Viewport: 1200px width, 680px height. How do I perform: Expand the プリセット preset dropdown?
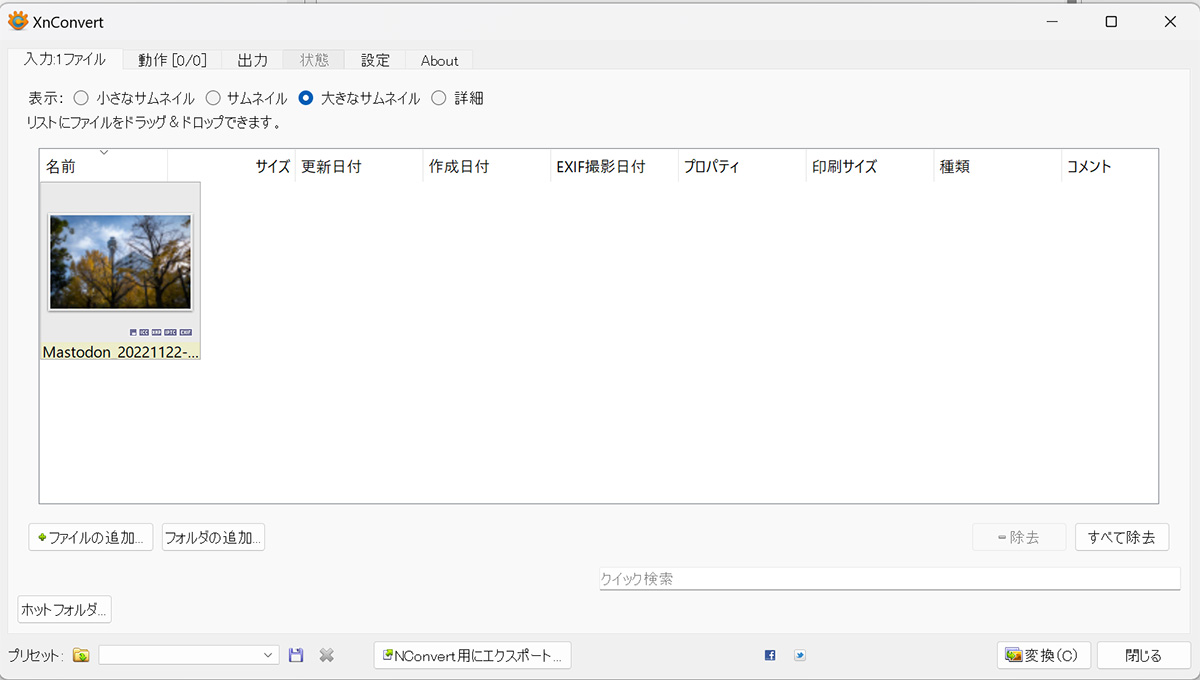(x=268, y=656)
